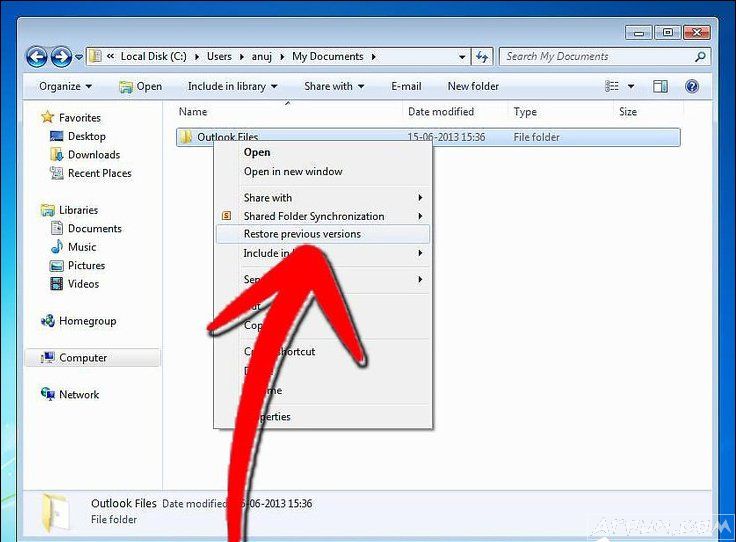The image size is (736, 542).
Task: Sort by the Name column header
Action: tap(193, 112)
